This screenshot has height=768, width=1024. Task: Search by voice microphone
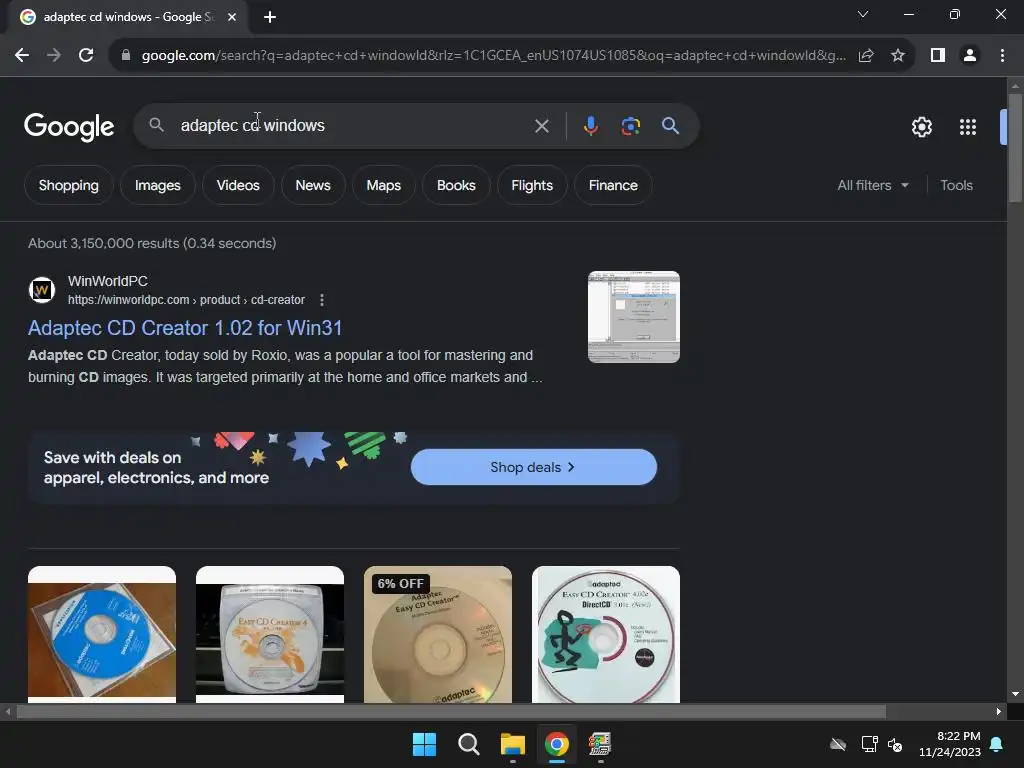click(x=590, y=125)
